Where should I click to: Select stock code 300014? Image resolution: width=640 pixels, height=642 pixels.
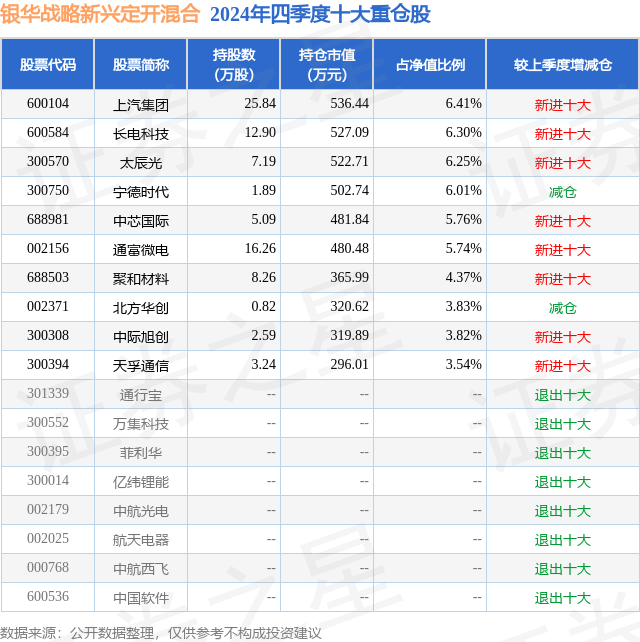tap(48, 481)
